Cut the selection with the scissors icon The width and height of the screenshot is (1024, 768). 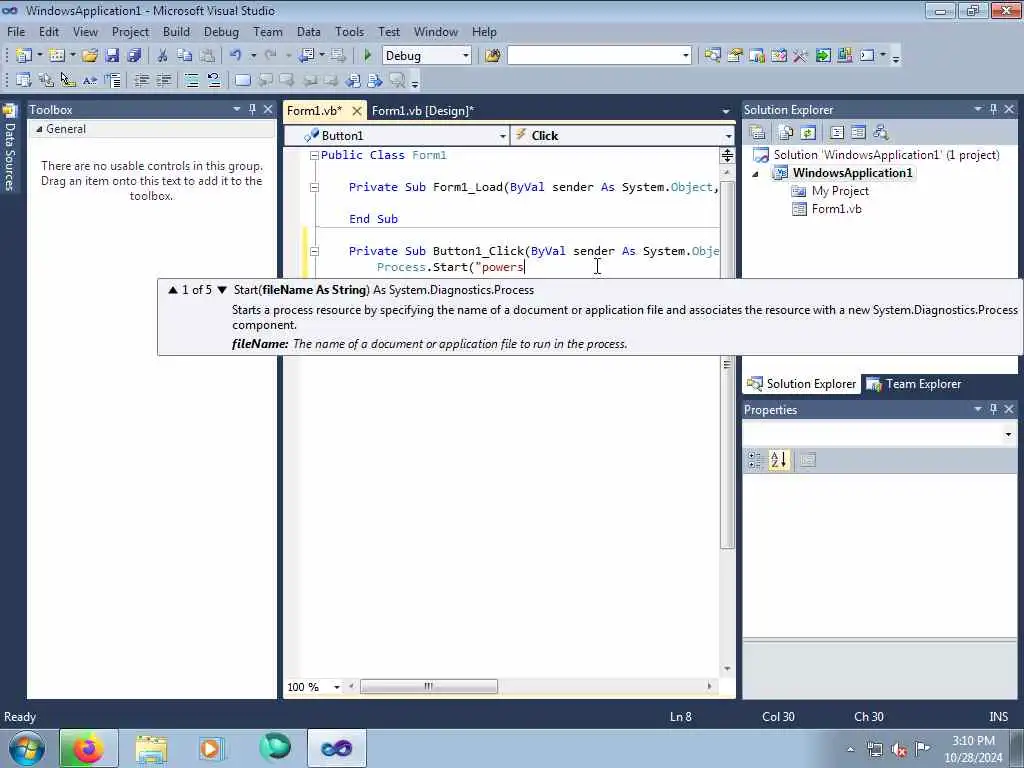click(163, 56)
